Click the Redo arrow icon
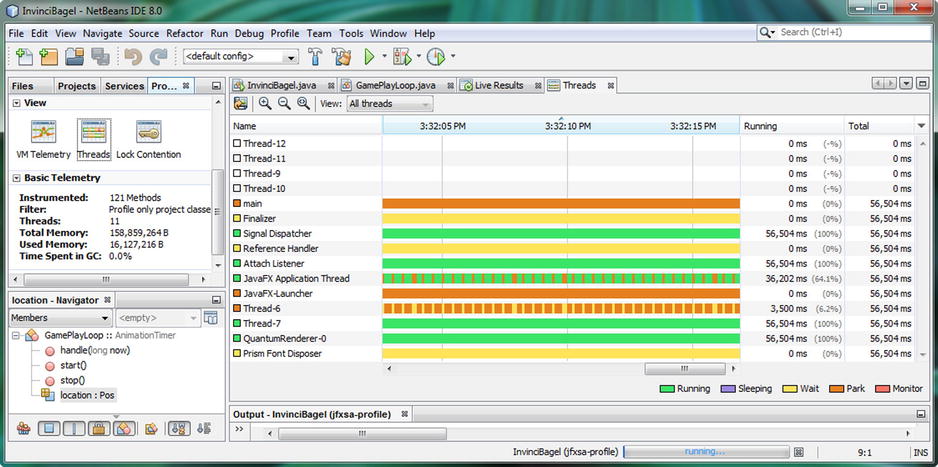 [x=158, y=57]
